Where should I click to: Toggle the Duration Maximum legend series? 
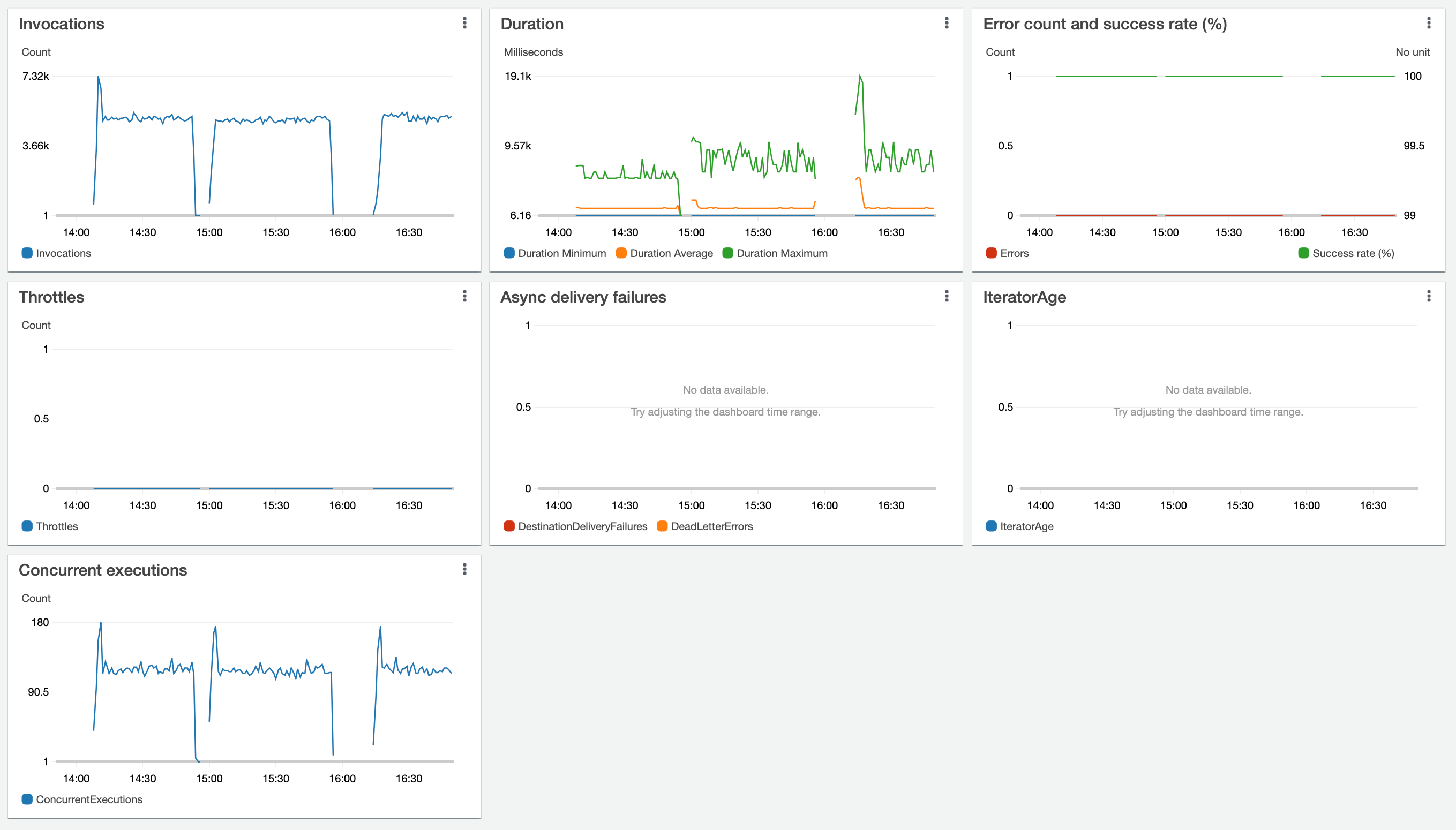tap(781, 253)
